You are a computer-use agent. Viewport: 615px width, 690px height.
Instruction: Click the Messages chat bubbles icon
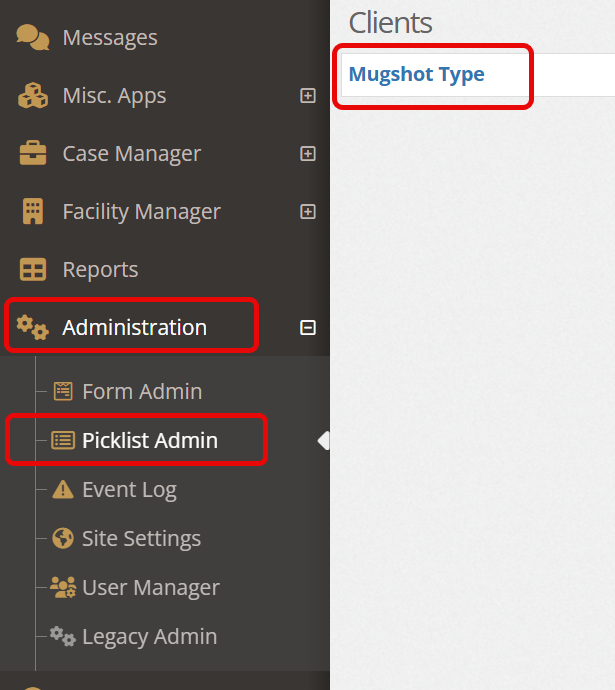(33, 37)
